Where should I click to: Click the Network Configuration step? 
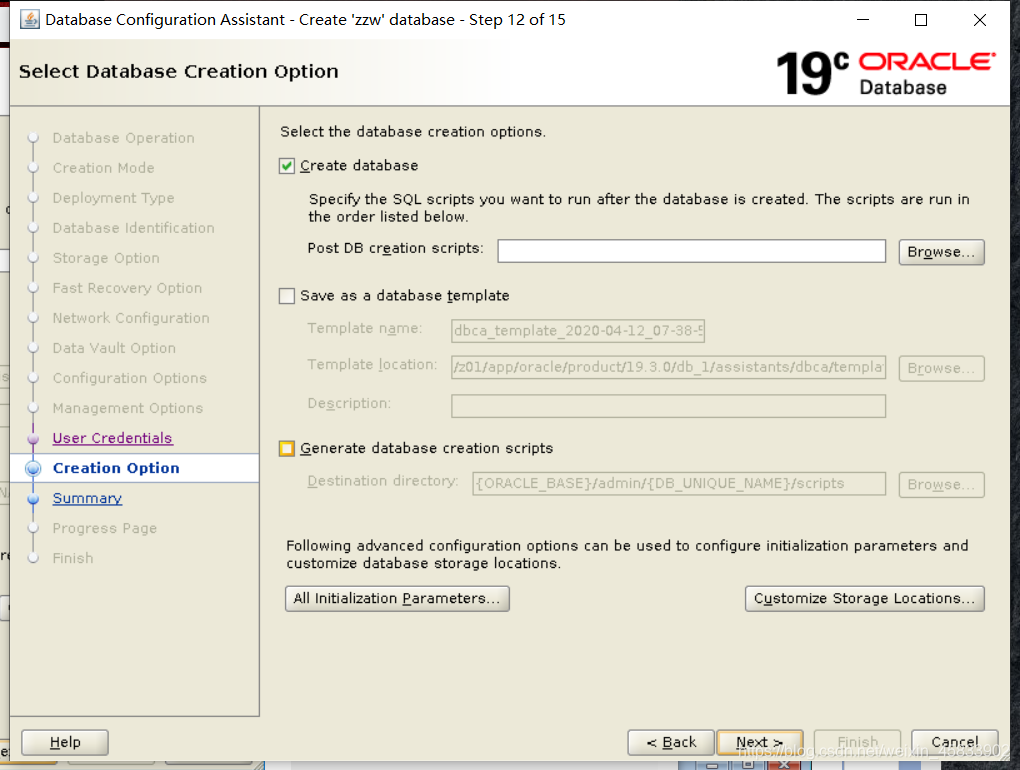click(x=131, y=318)
